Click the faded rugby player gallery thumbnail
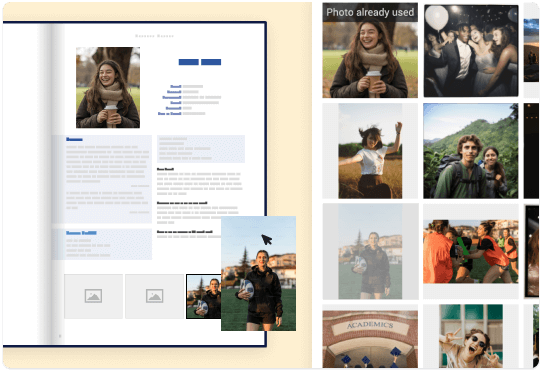542x372 pixels. click(371, 251)
